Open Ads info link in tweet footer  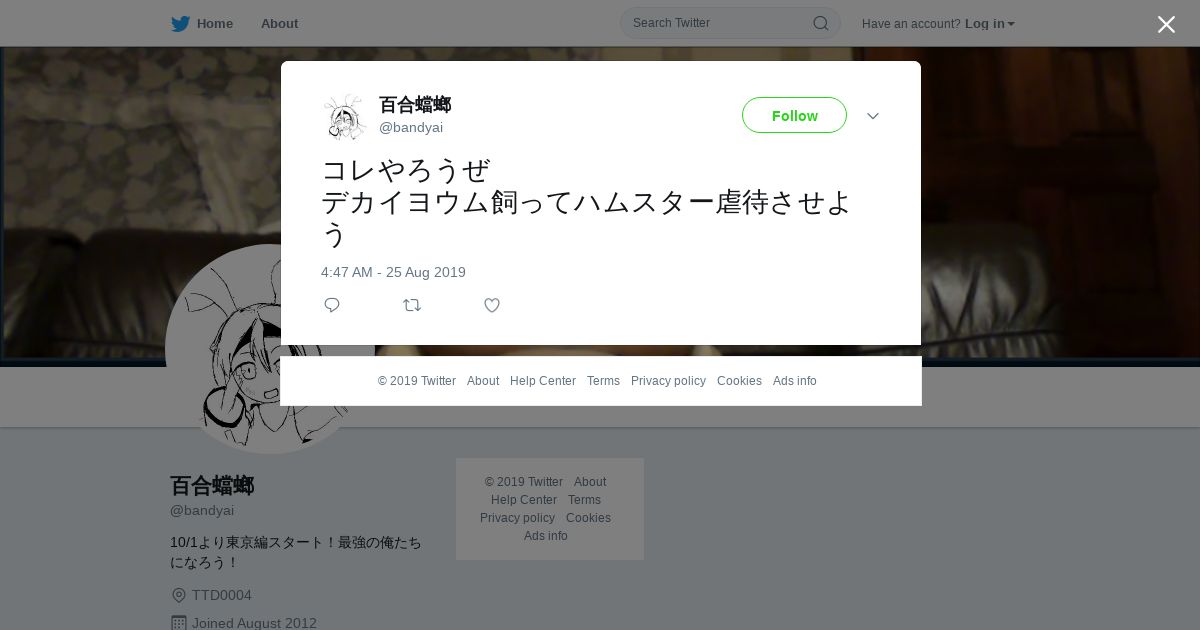(795, 381)
